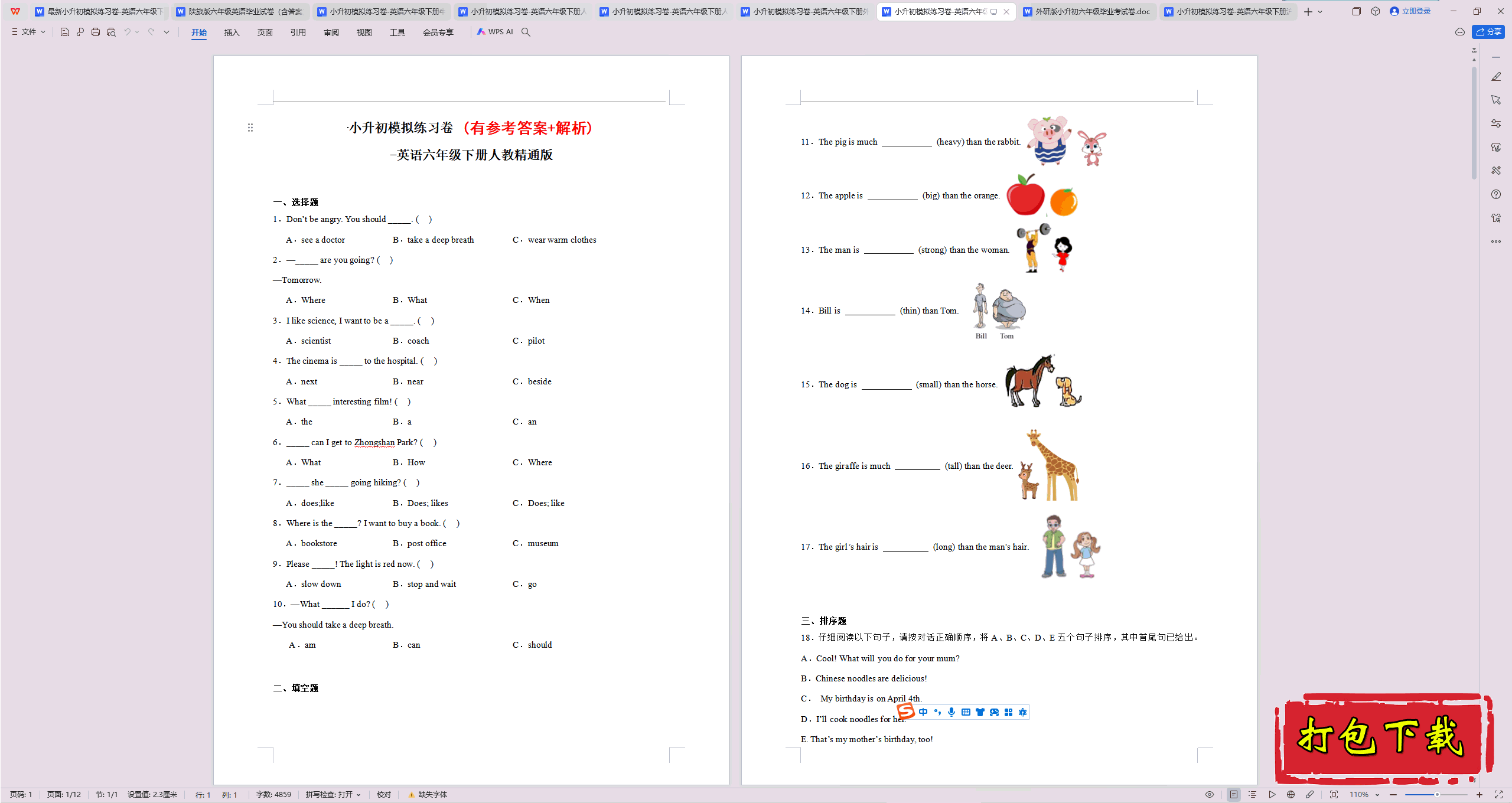Viewport: 1512px width, 803px height.
Task: Switch to the 陕旅版六年级英语毕业试卷 document tab
Action: tap(240, 11)
